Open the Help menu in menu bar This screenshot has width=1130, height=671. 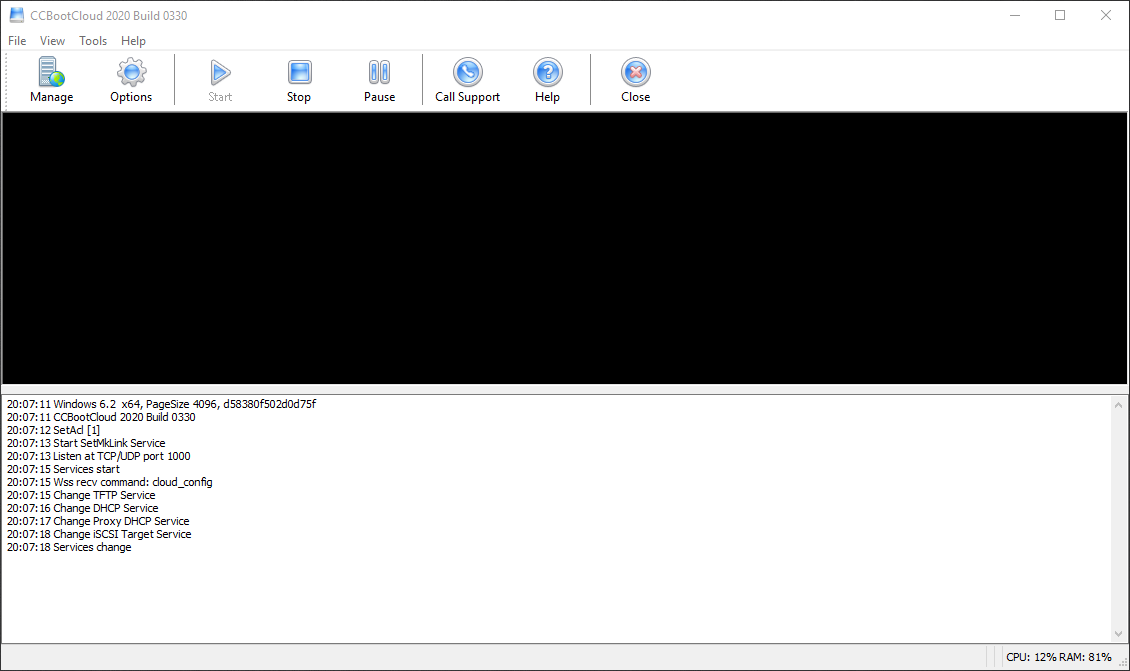tap(133, 41)
